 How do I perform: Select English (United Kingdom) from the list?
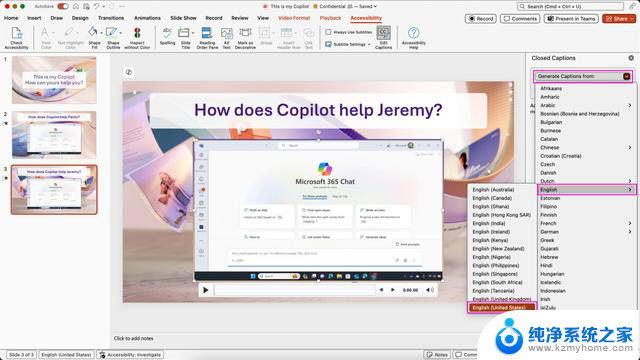tap(502, 299)
